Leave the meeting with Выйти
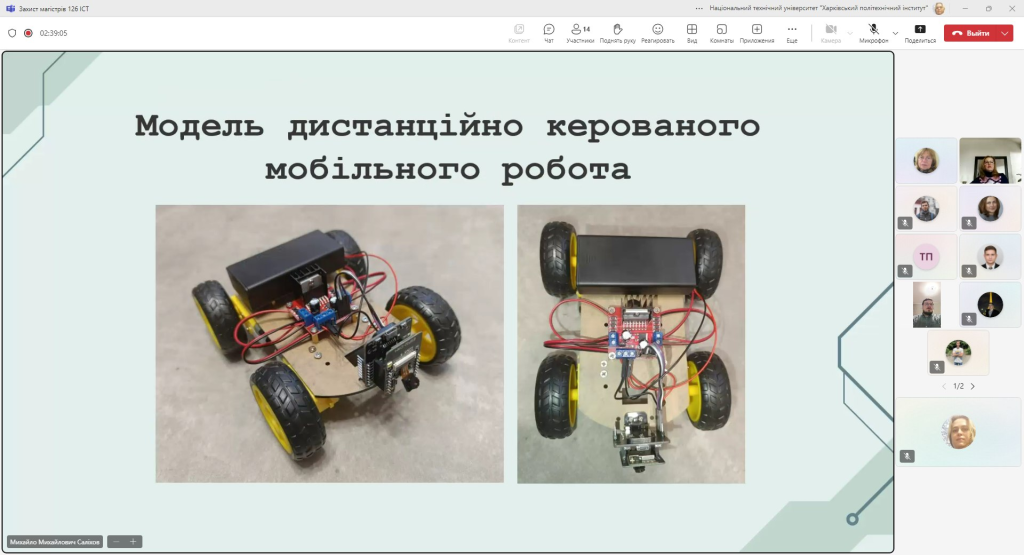The width and height of the screenshot is (1024, 555). 970,33
